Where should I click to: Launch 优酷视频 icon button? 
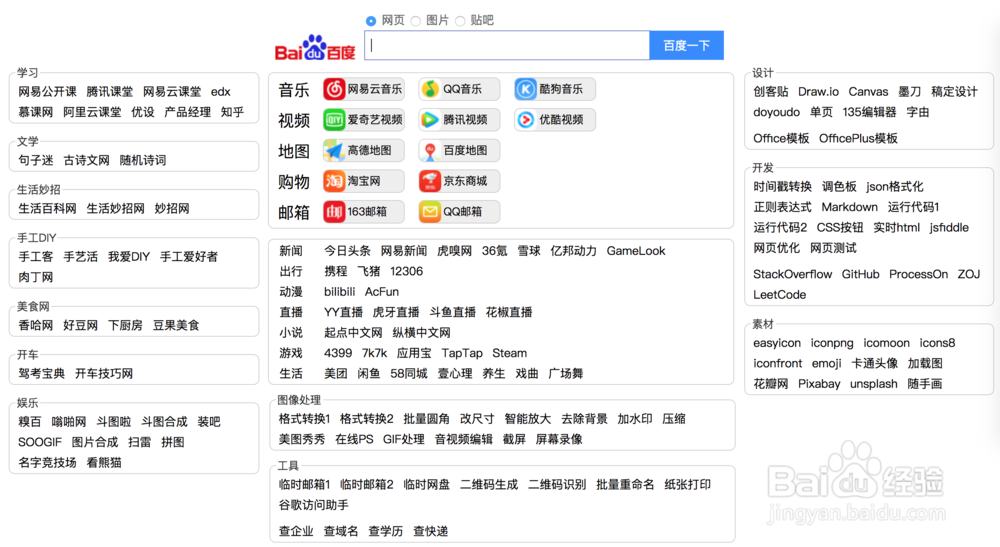tap(555, 120)
